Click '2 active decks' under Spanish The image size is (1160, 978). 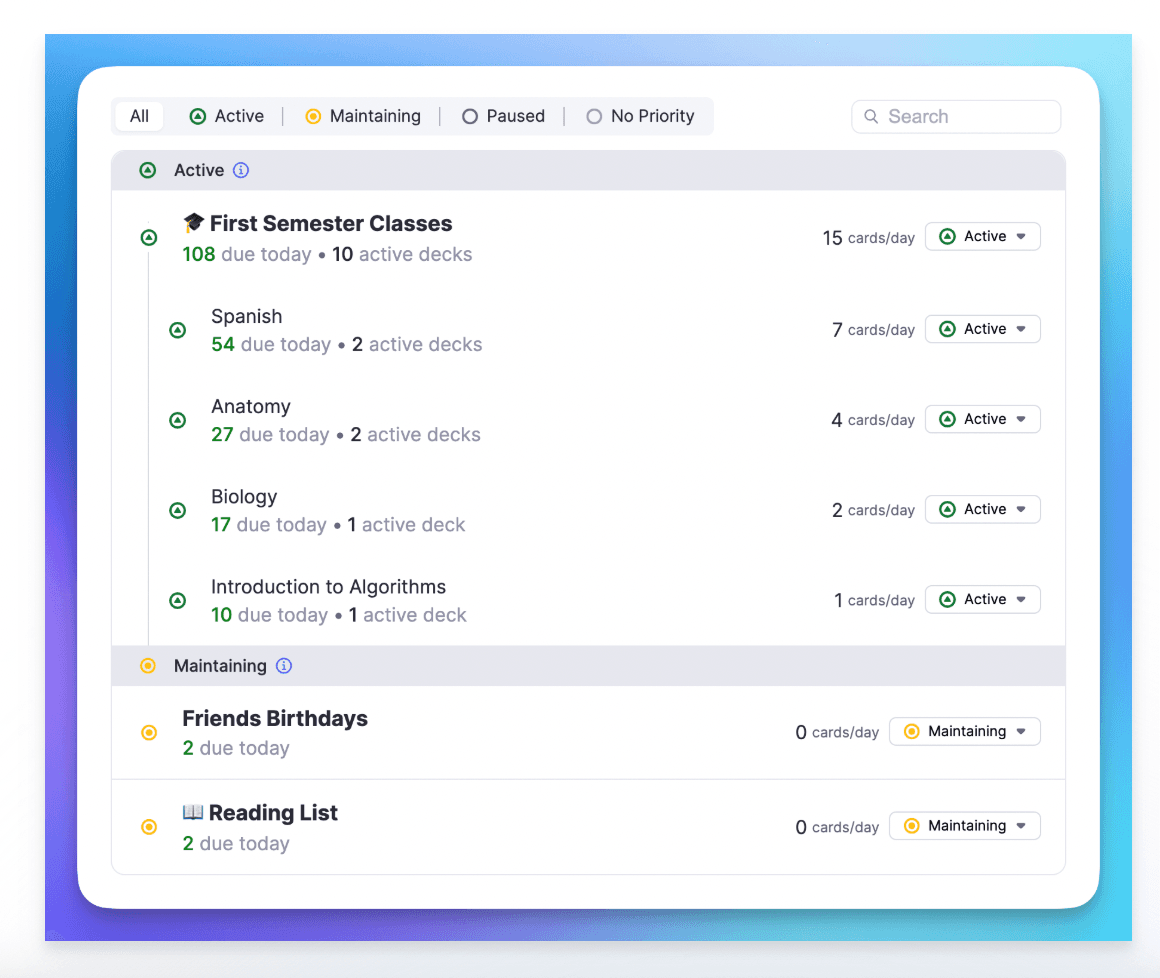tap(417, 345)
